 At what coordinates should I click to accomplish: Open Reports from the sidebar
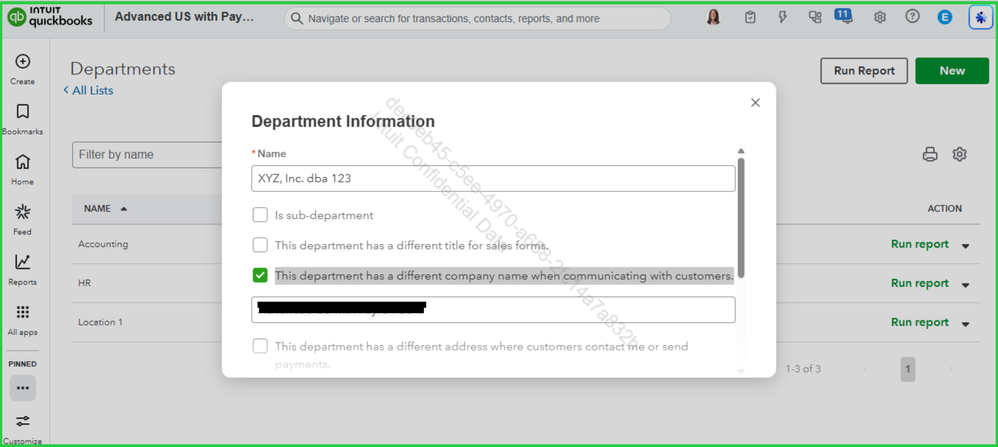click(22, 270)
